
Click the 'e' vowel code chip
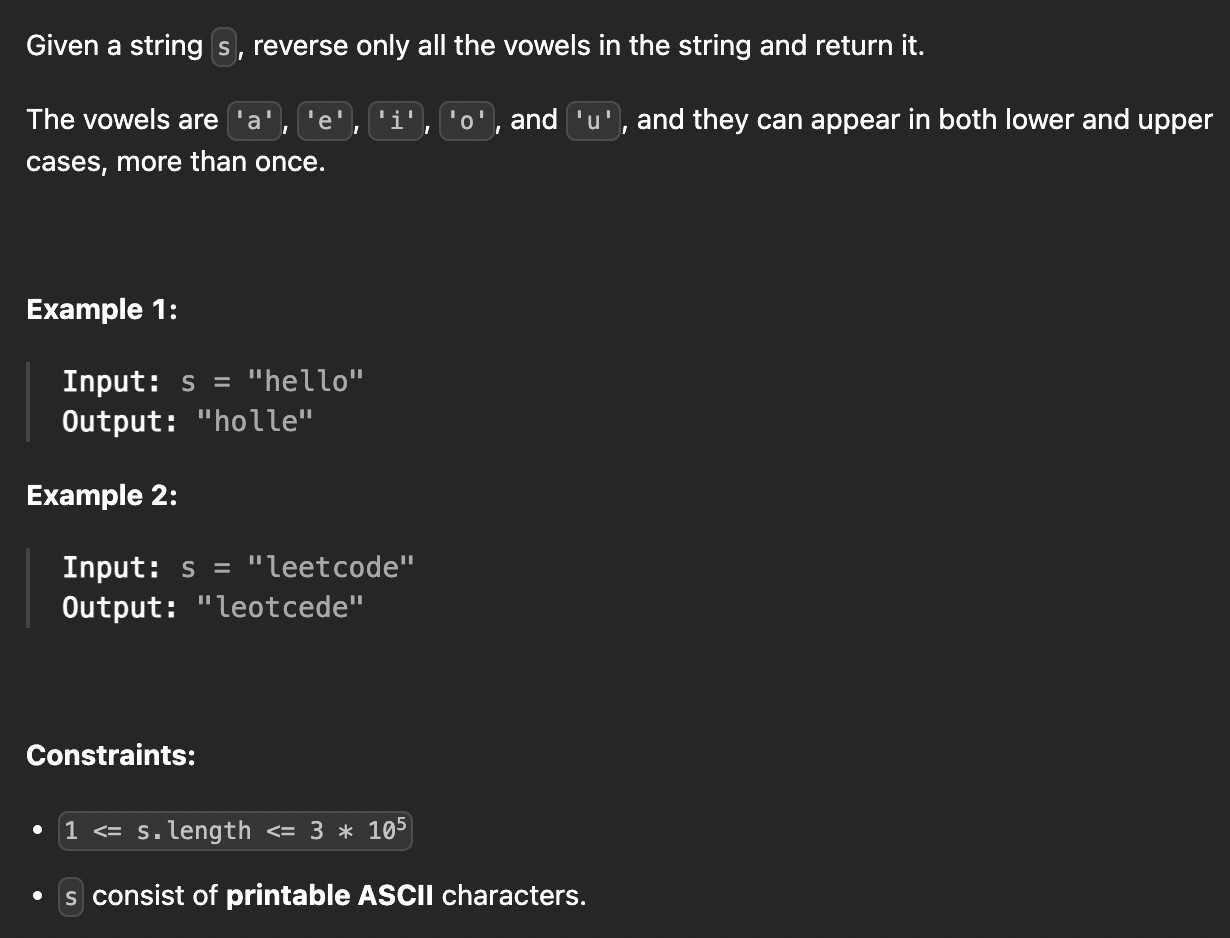pyautogui.click(x=325, y=121)
